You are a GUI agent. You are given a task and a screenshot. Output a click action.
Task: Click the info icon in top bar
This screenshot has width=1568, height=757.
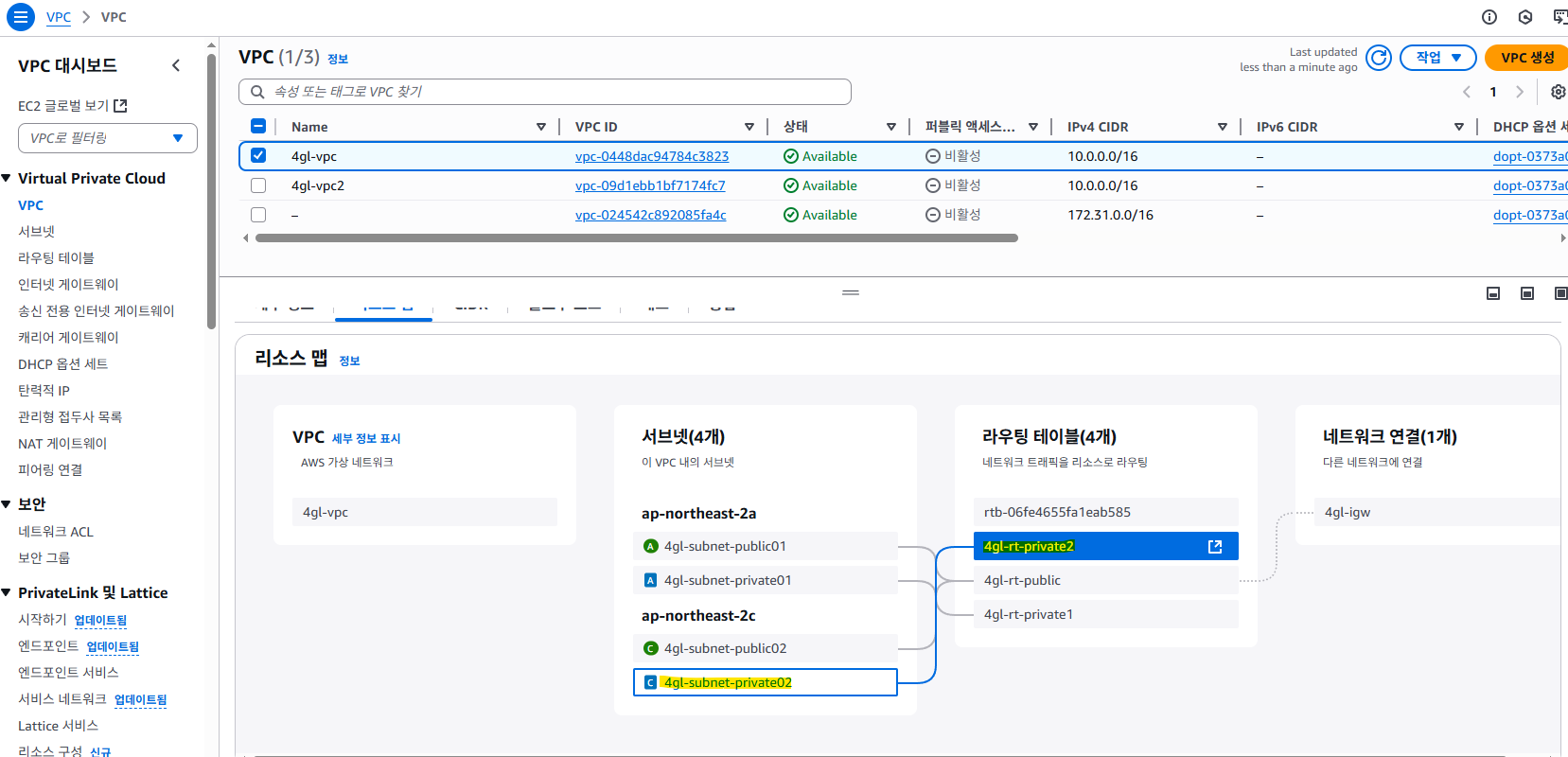1489,17
